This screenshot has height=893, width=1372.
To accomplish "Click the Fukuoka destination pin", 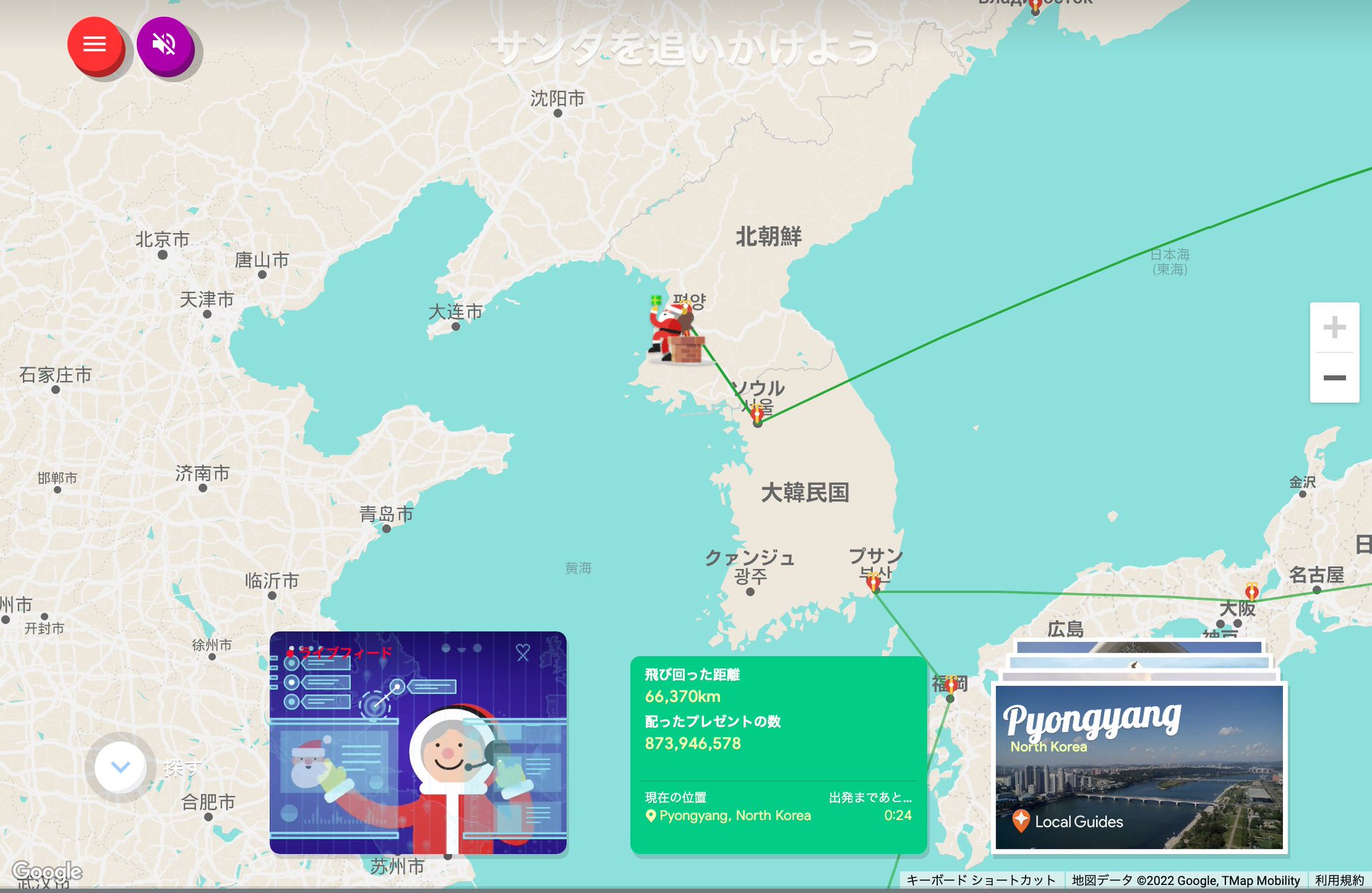I will [951, 685].
